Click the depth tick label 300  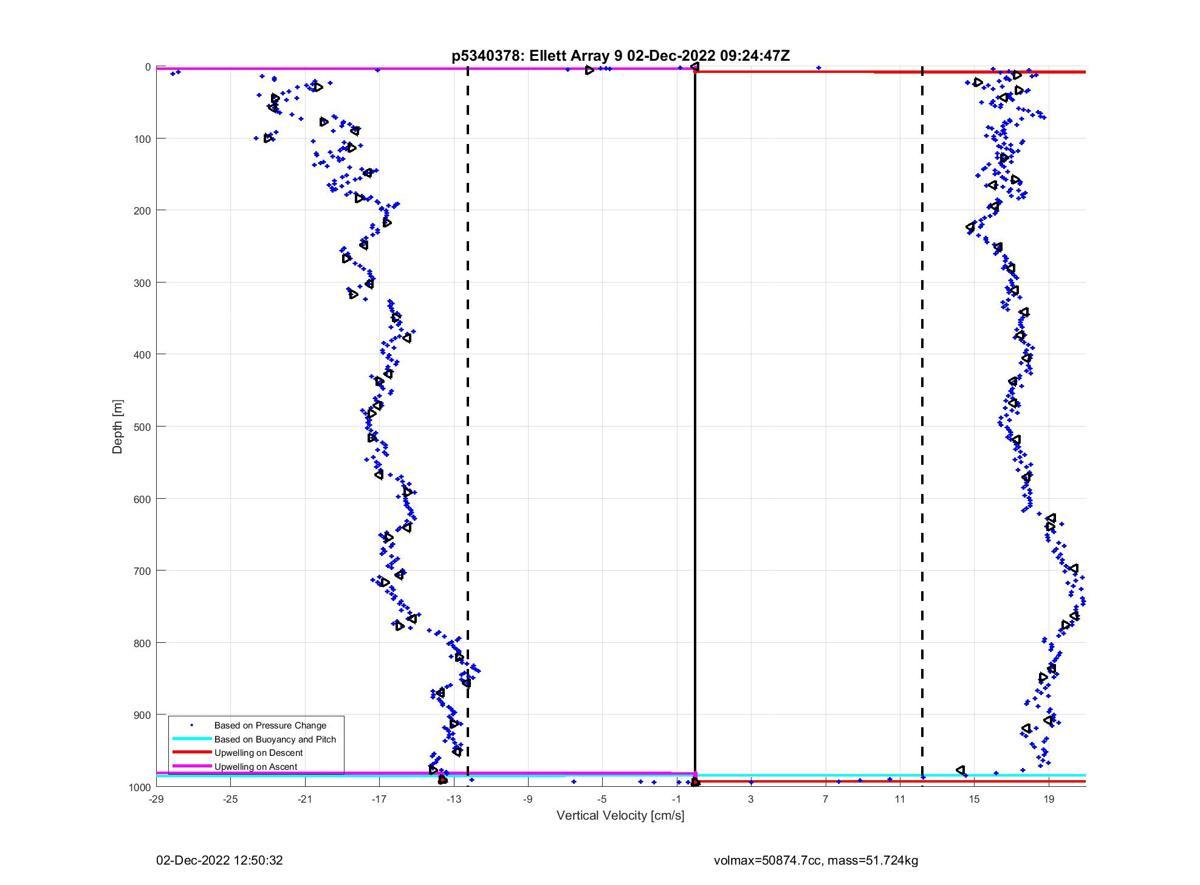(142, 283)
